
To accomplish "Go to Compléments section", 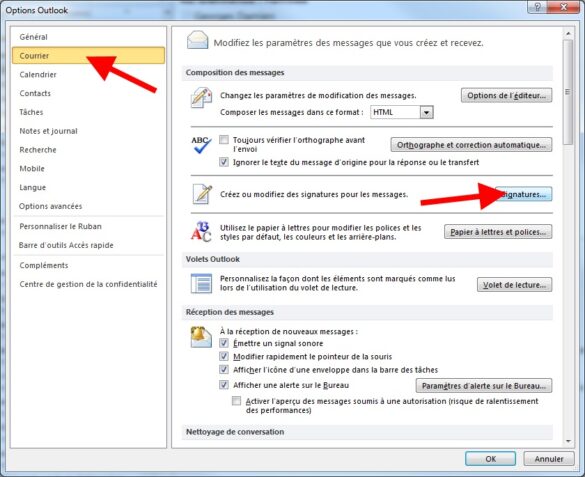I will [88, 265].
